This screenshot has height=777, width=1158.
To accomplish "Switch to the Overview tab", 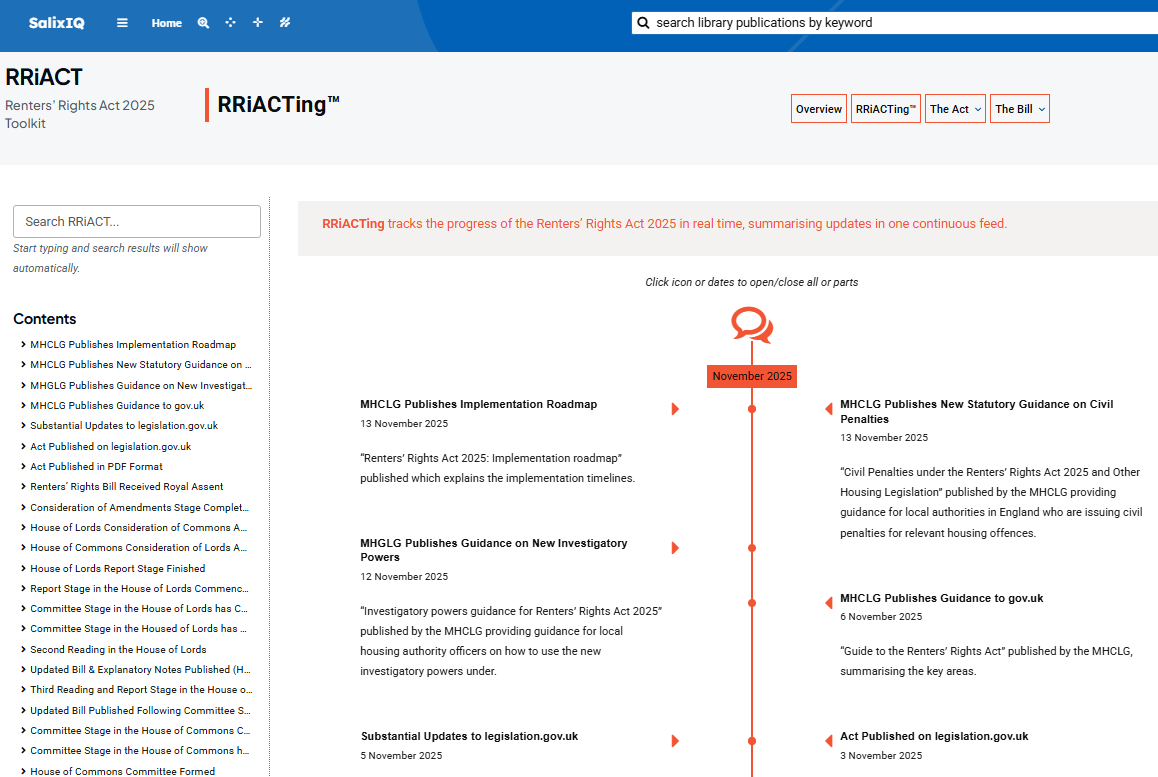I will coord(818,109).
